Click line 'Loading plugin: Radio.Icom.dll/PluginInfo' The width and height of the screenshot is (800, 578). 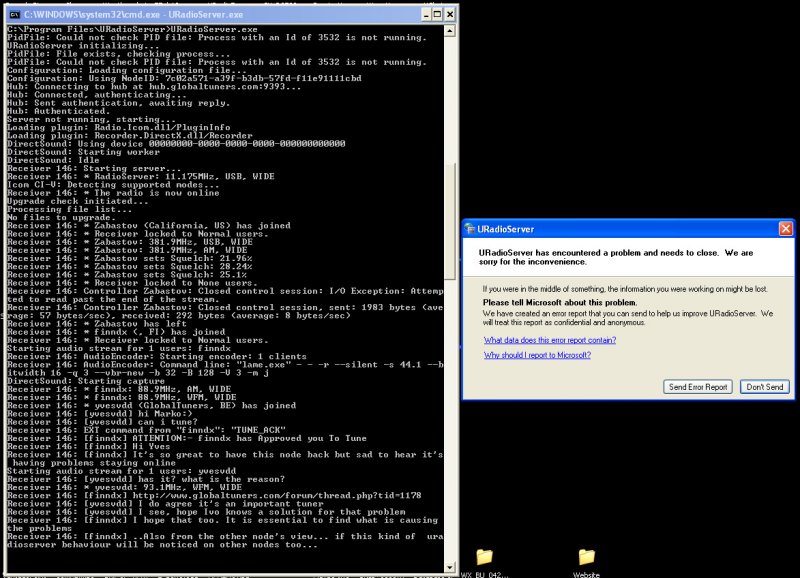click(118, 128)
